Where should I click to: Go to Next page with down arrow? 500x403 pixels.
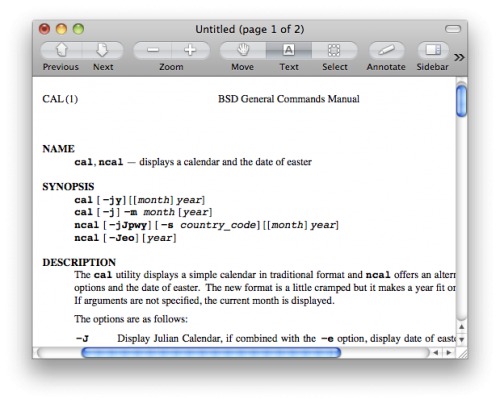coord(103,50)
